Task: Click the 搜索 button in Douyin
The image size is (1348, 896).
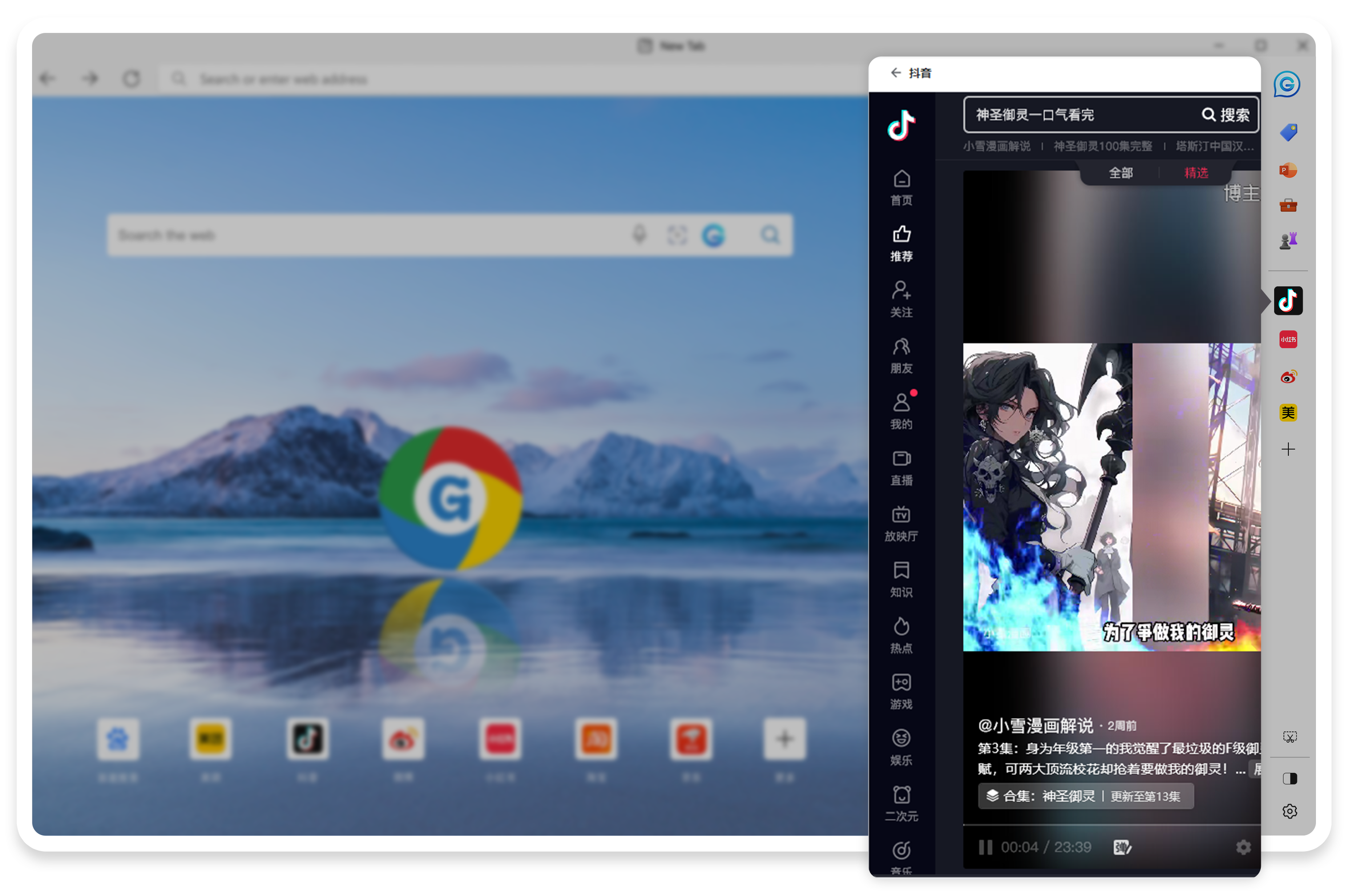Action: click(1225, 115)
